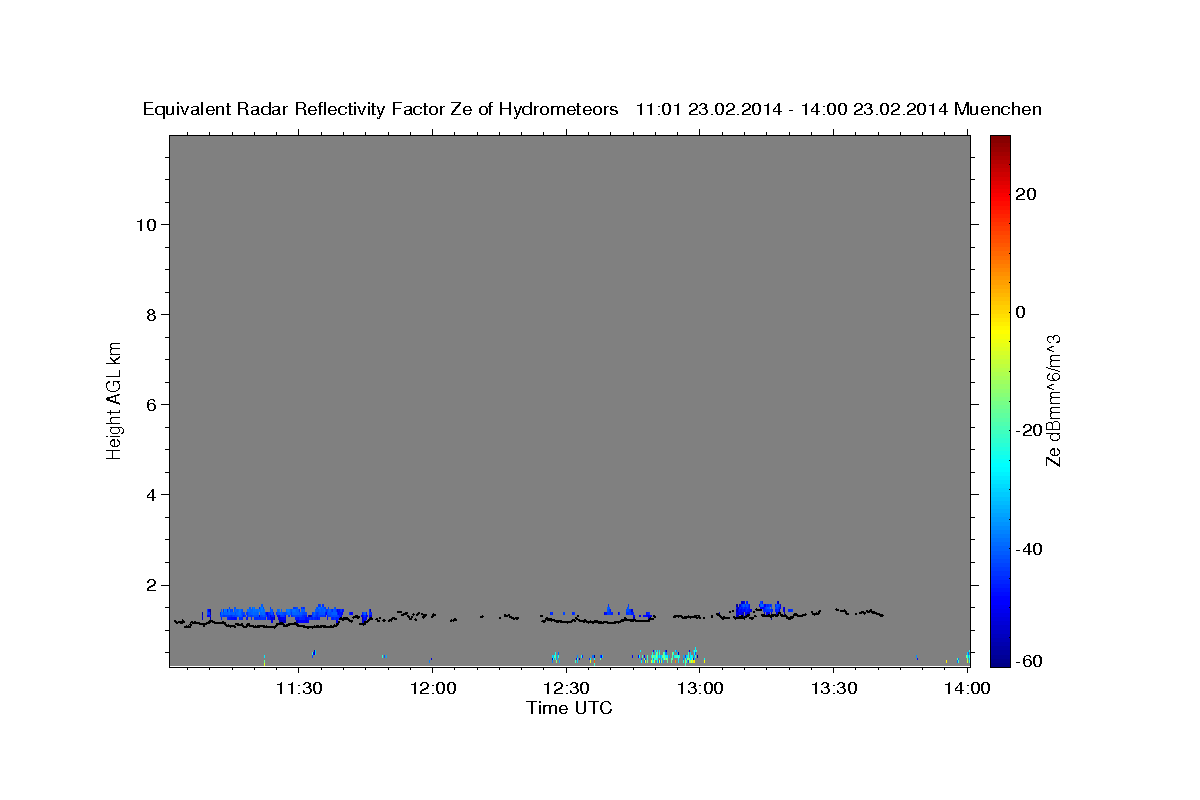
Task: Click the cyan-yellow low-level echo near 12:55
Action: [668, 656]
